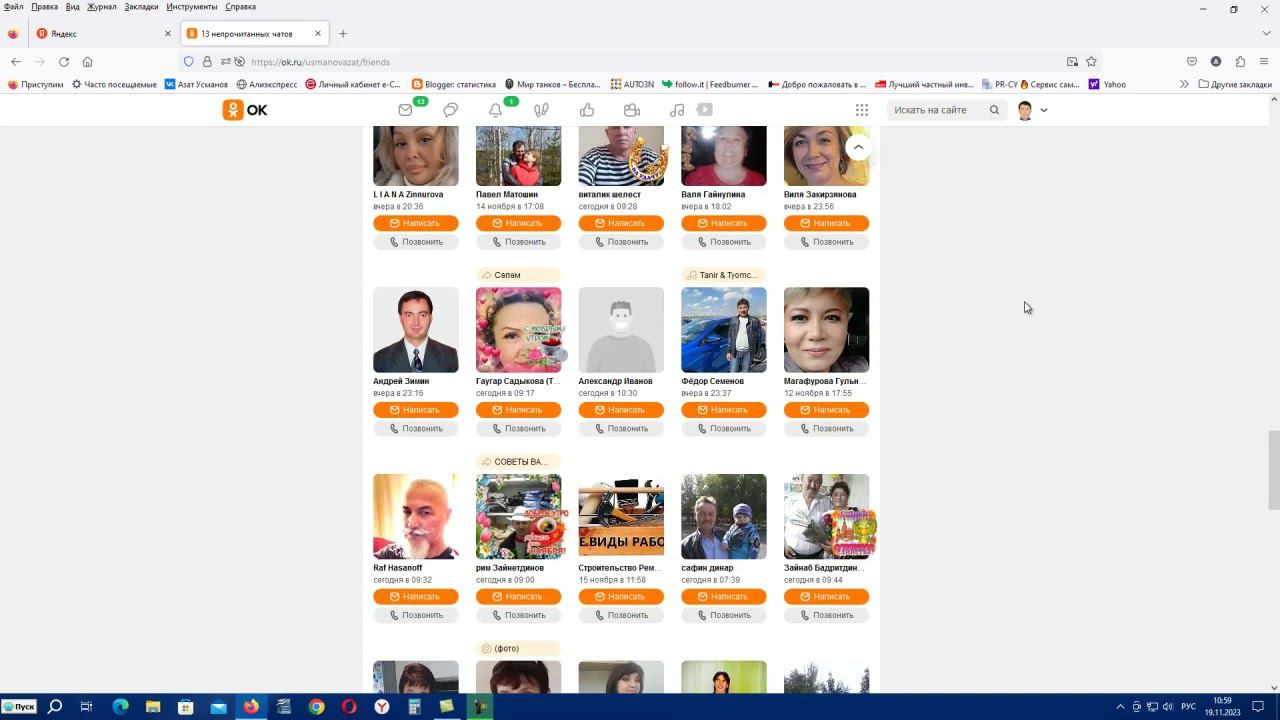This screenshot has width=1280, height=720.
Task: Open the taskbar volume control
Action: (x=1168, y=707)
